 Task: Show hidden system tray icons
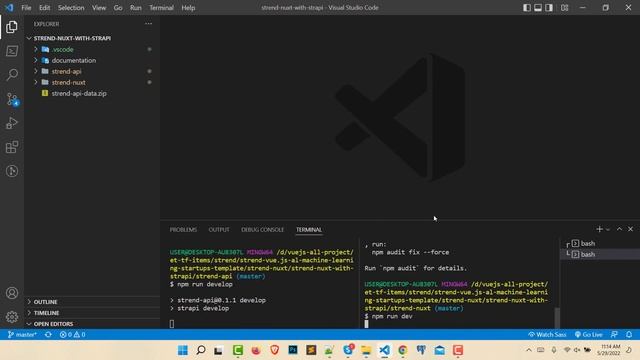pyautogui.click(x=529, y=350)
